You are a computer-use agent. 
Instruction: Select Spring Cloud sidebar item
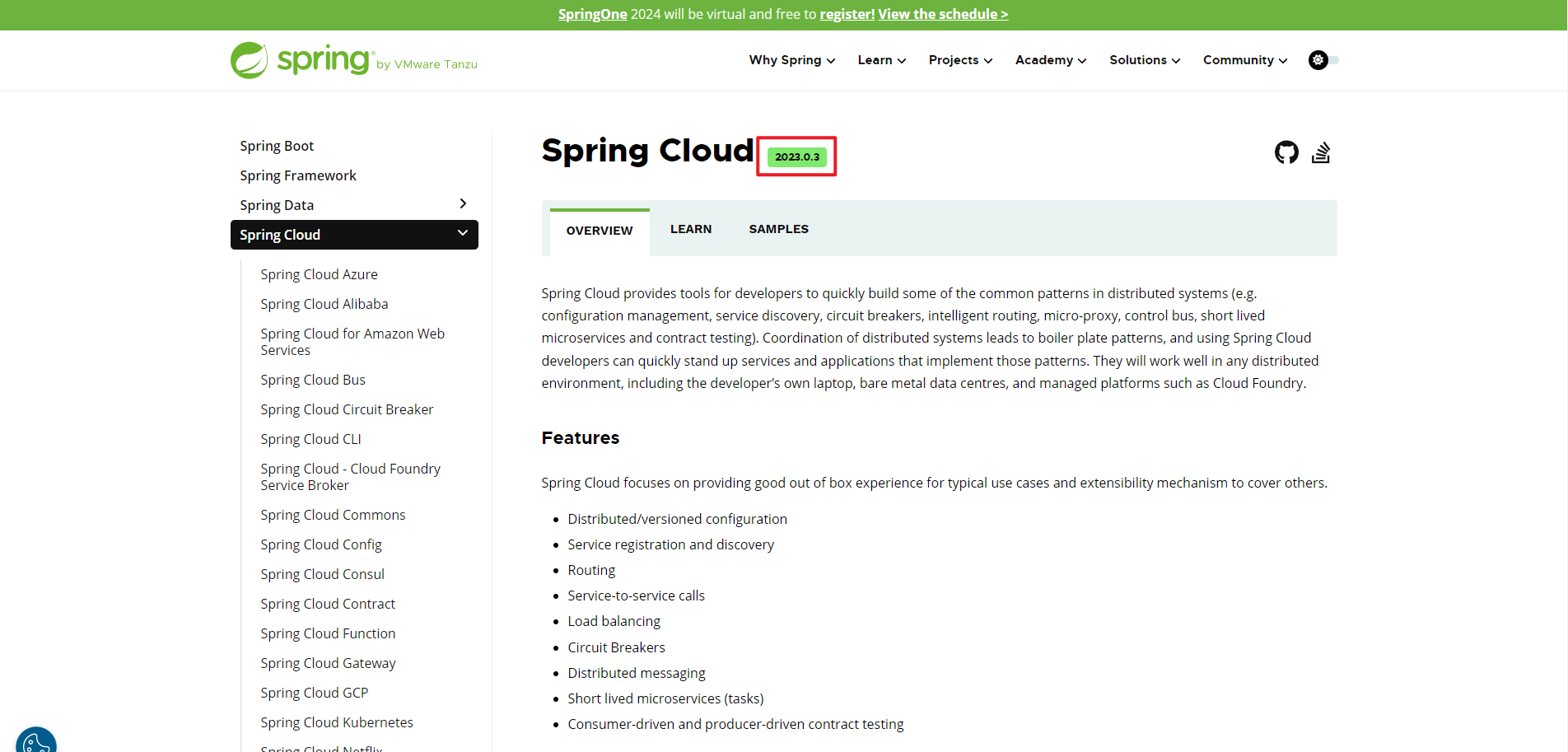point(354,235)
